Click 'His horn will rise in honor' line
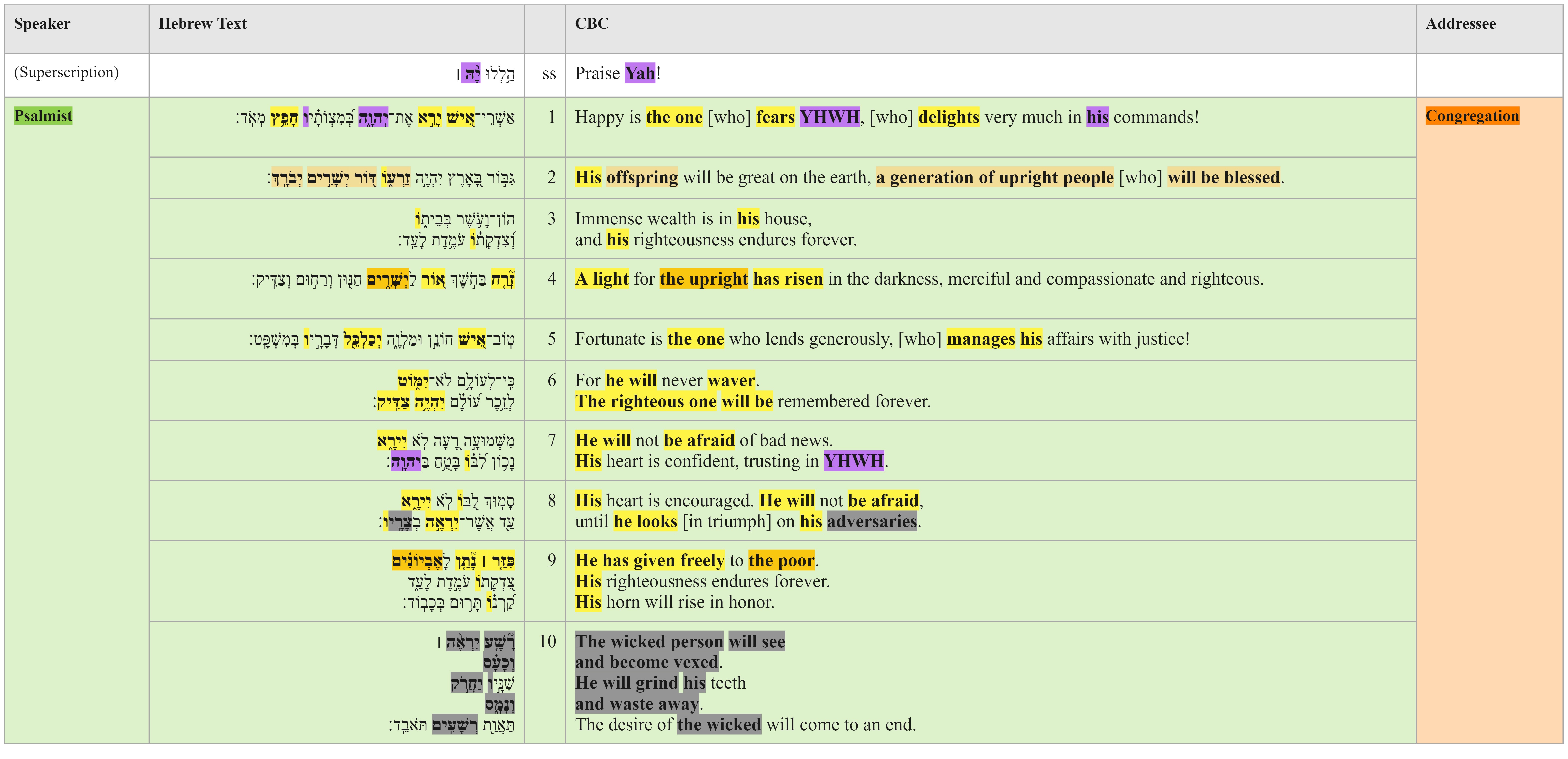The width and height of the screenshot is (1568, 759). pos(674,602)
